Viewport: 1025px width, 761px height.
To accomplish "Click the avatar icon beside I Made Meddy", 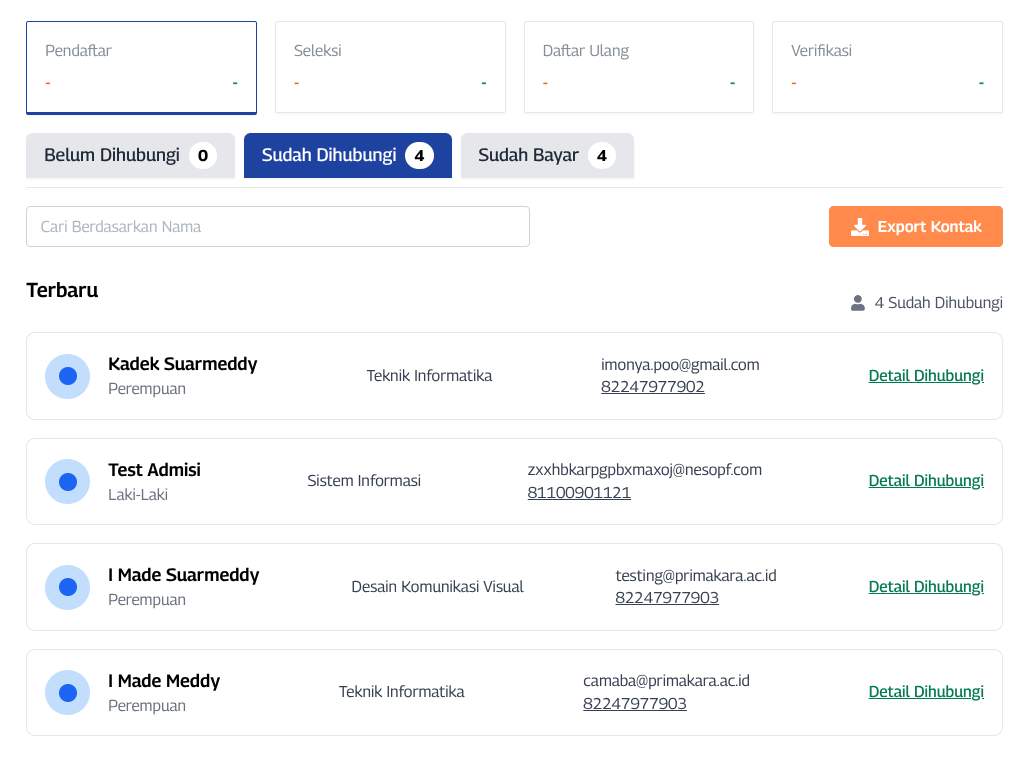I will coord(68,693).
